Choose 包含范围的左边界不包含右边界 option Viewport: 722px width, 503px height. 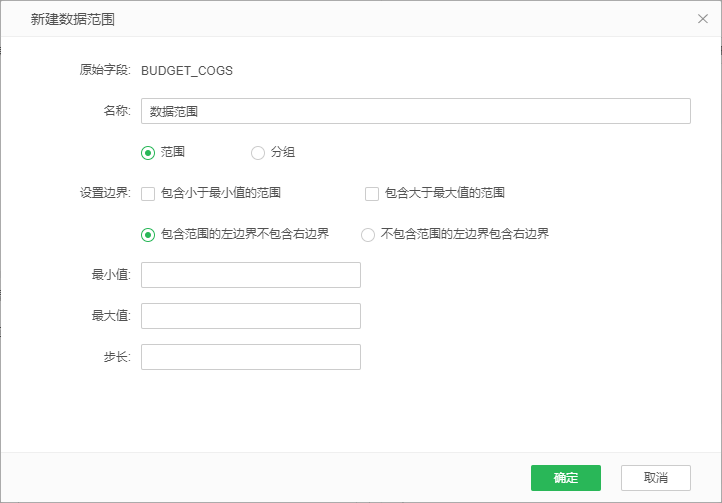coord(148,234)
